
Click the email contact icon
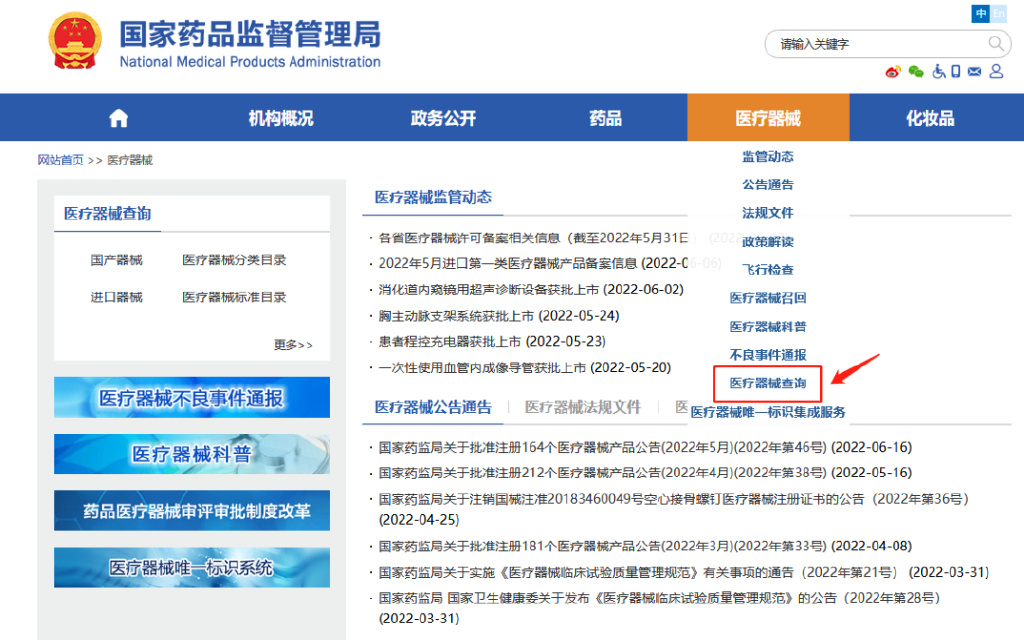point(973,72)
